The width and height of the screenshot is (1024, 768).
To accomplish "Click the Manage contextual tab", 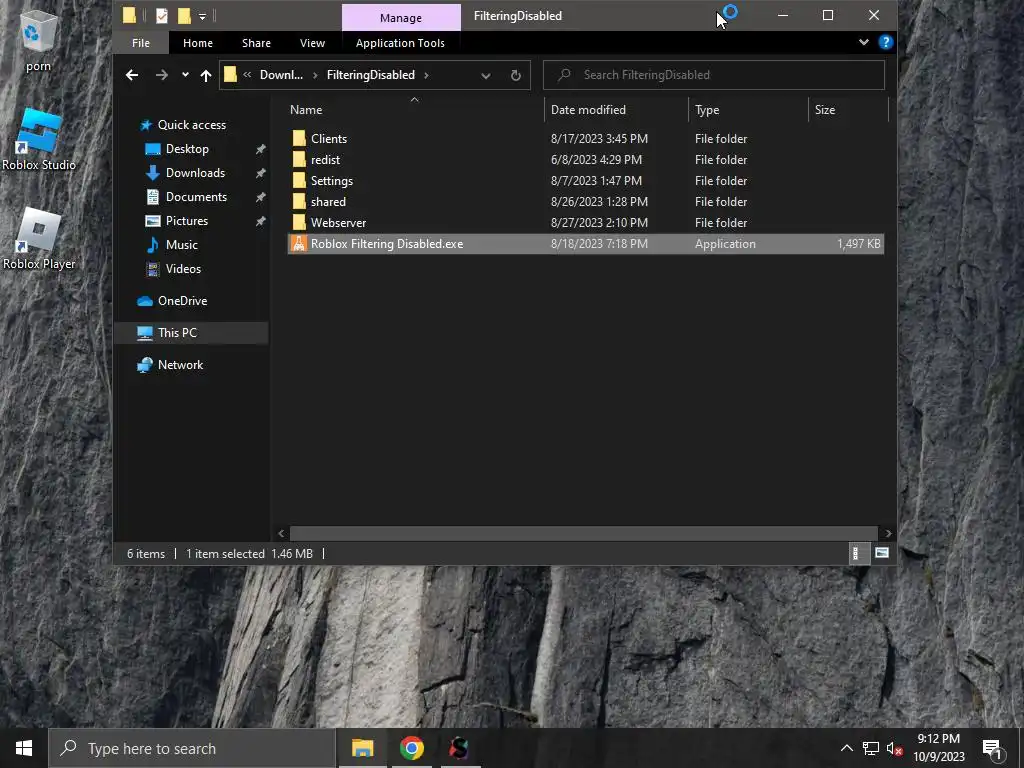I will [401, 18].
